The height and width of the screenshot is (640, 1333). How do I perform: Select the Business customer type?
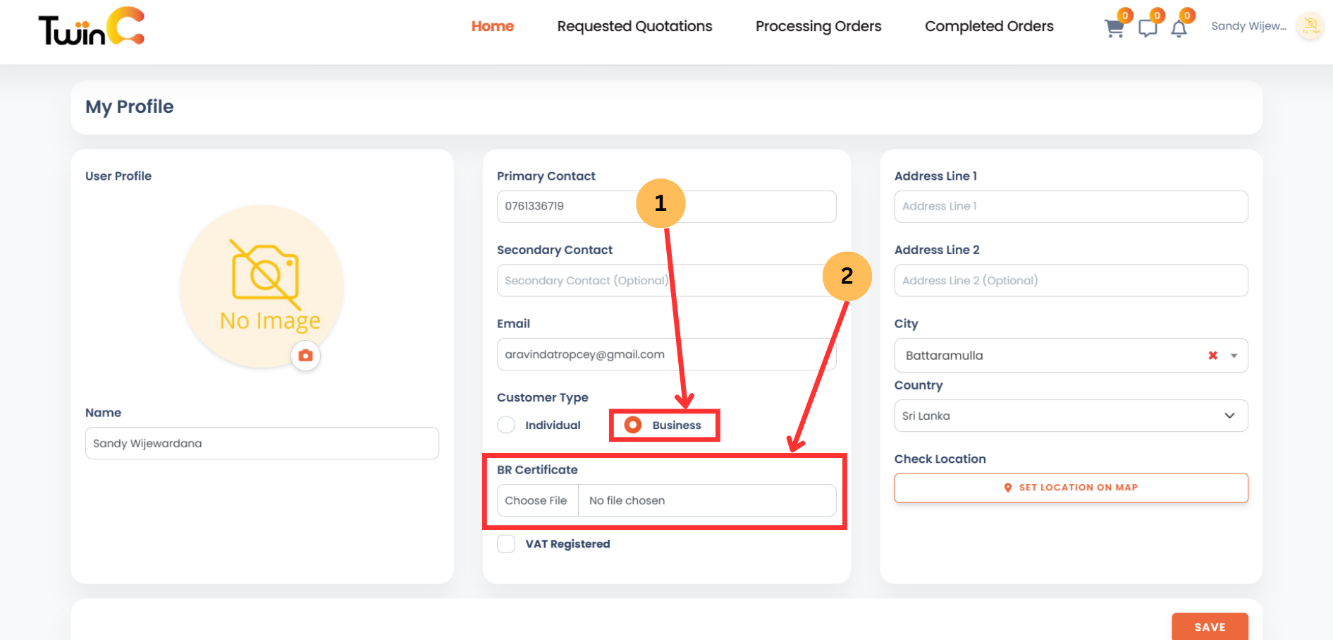click(631, 424)
